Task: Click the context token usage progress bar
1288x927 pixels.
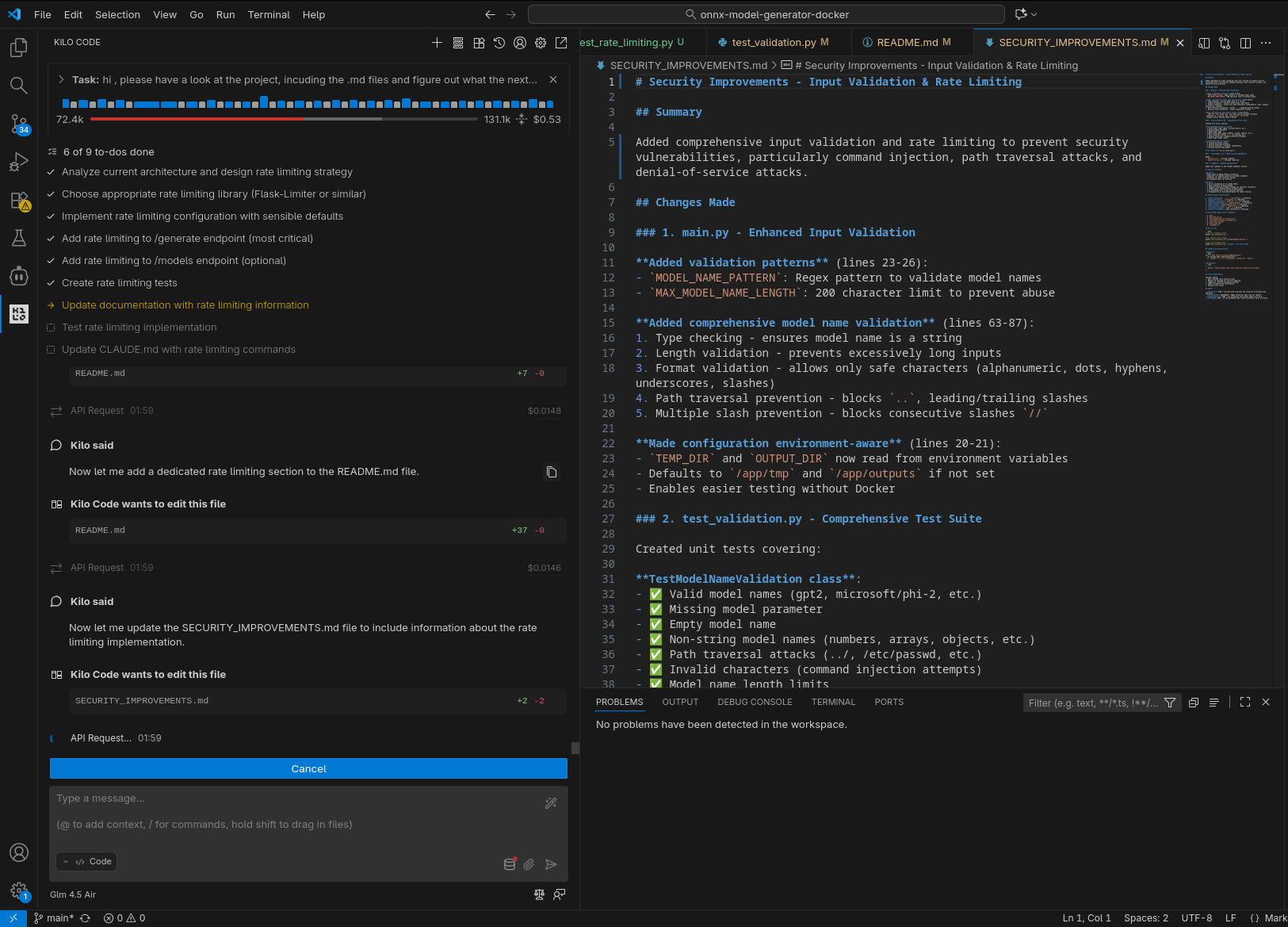Action: [284, 119]
